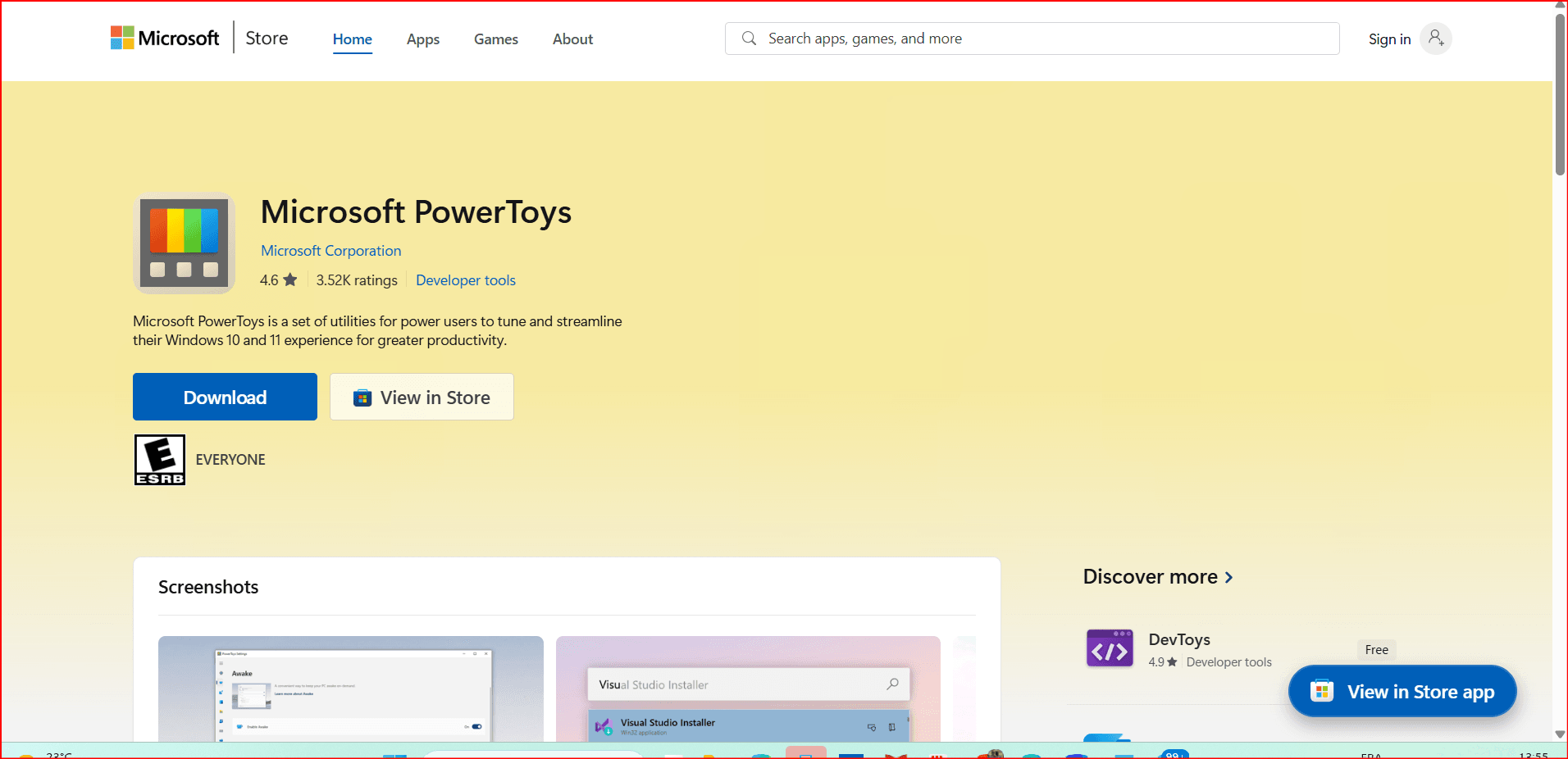This screenshot has width=1568, height=759.
Task: Click the search magnifier icon
Action: click(x=749, y=39)
